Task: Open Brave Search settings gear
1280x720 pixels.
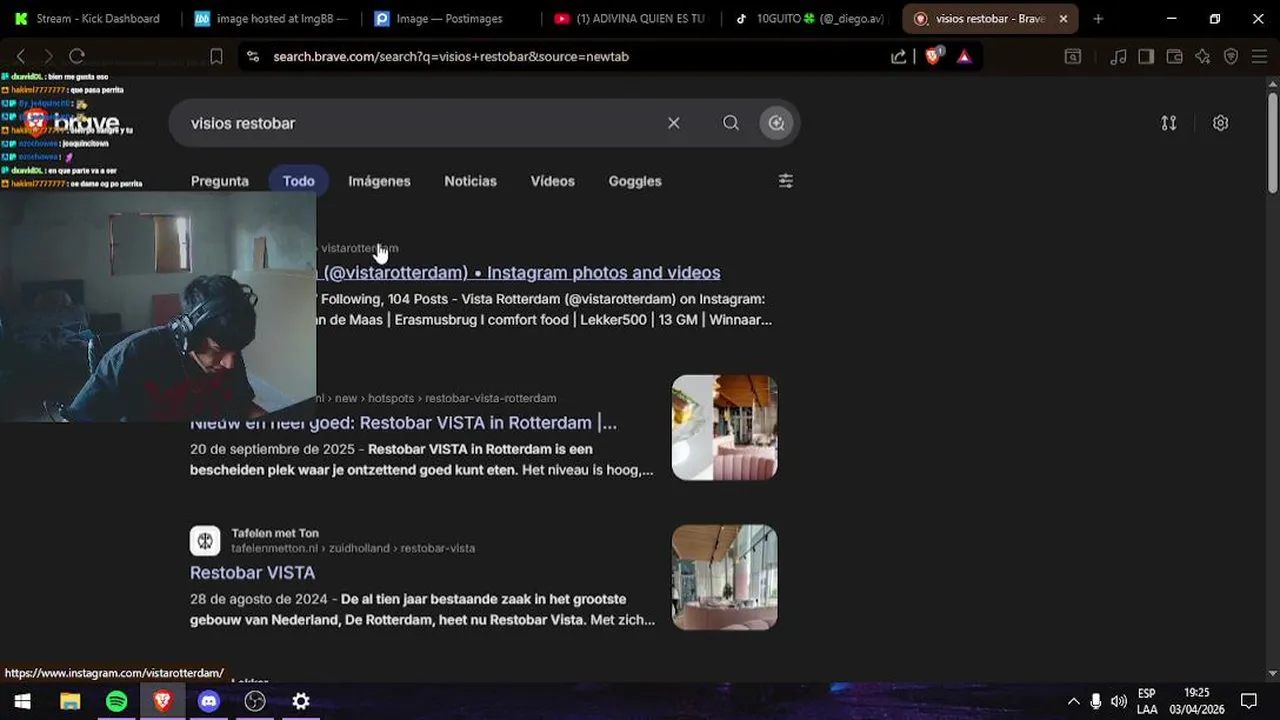Action: tap(1220, 123)
